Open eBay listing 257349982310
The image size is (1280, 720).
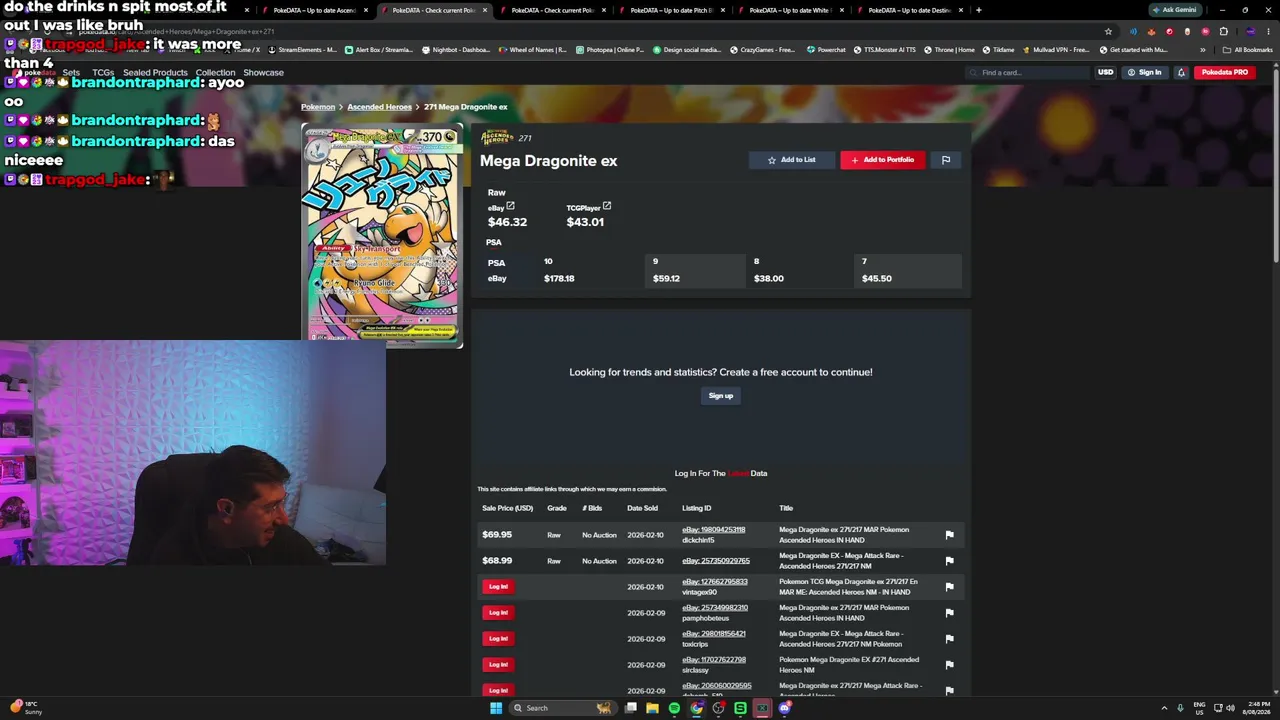click(715, 608)
